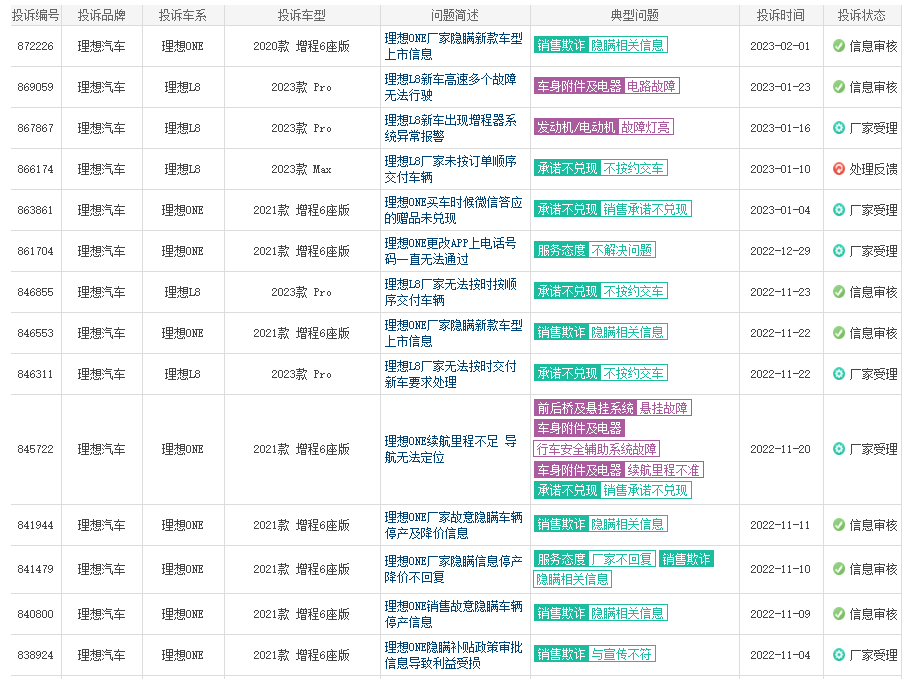Screen dimensions: 915x679
Task: Open complaint 理想L8新车高速多个故障无法行驶
Action: 450,87
